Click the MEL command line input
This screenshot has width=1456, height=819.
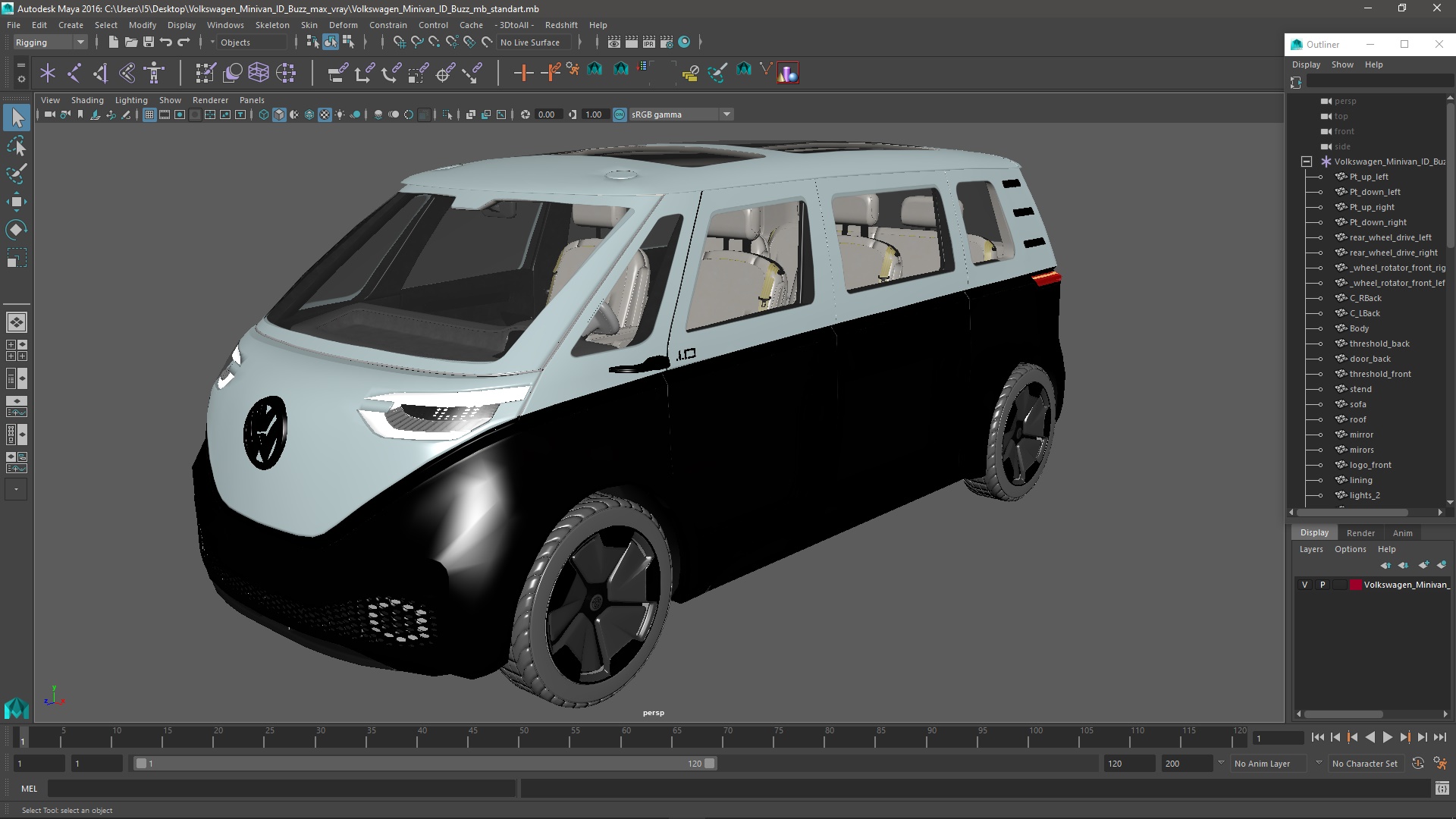[282, 789]
